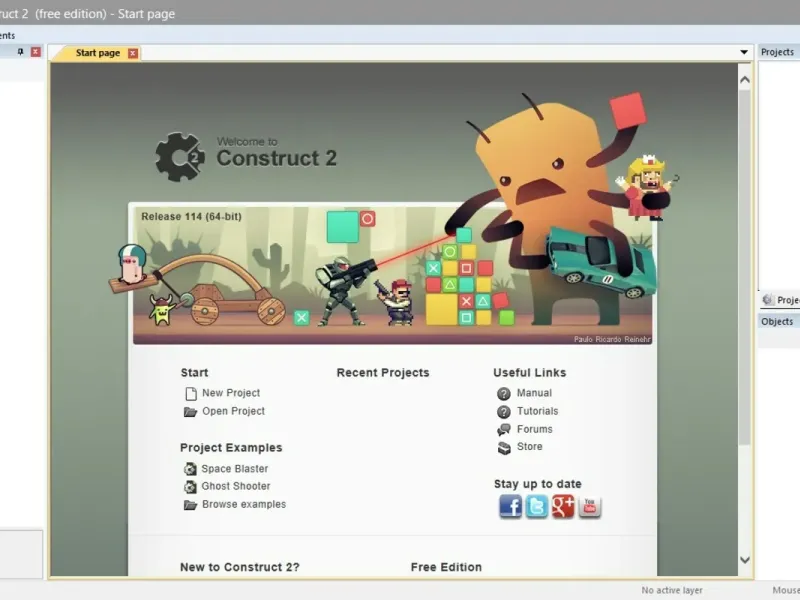Viewport: 800px width, 600px height.
Task: Click the 'Release 114 (64-bit)' text
Action: tap(191, 216)
